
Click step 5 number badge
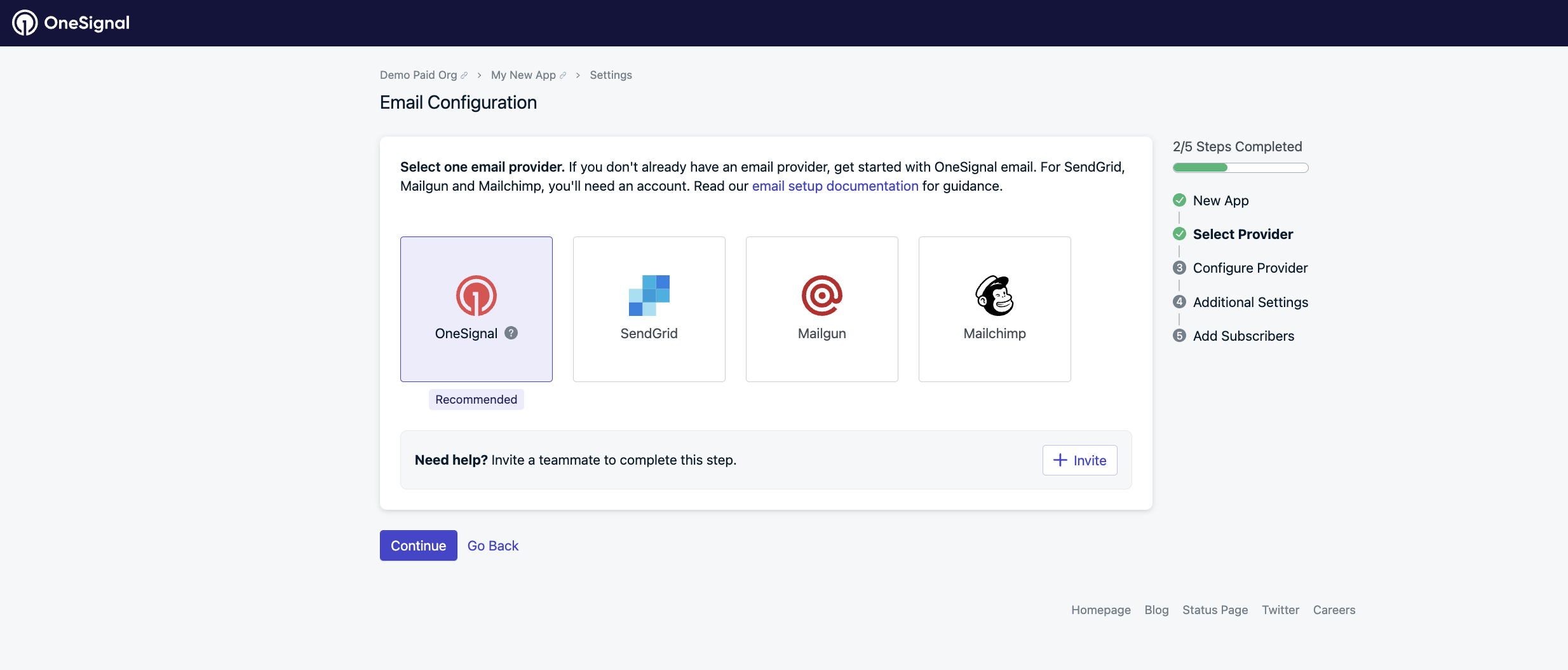[1180, 336]
